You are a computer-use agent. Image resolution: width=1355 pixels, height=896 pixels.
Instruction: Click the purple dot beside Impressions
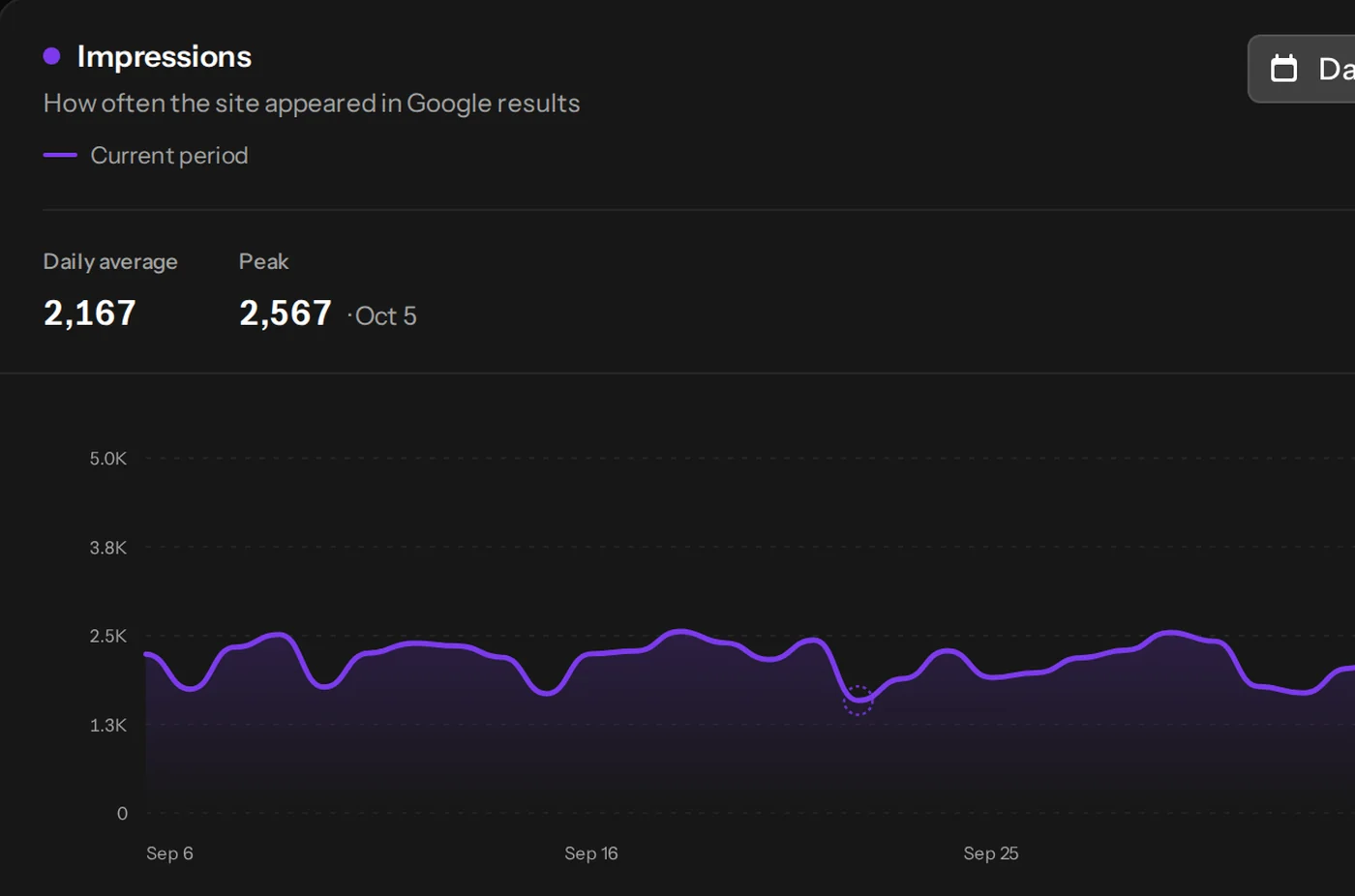[52, 56]
